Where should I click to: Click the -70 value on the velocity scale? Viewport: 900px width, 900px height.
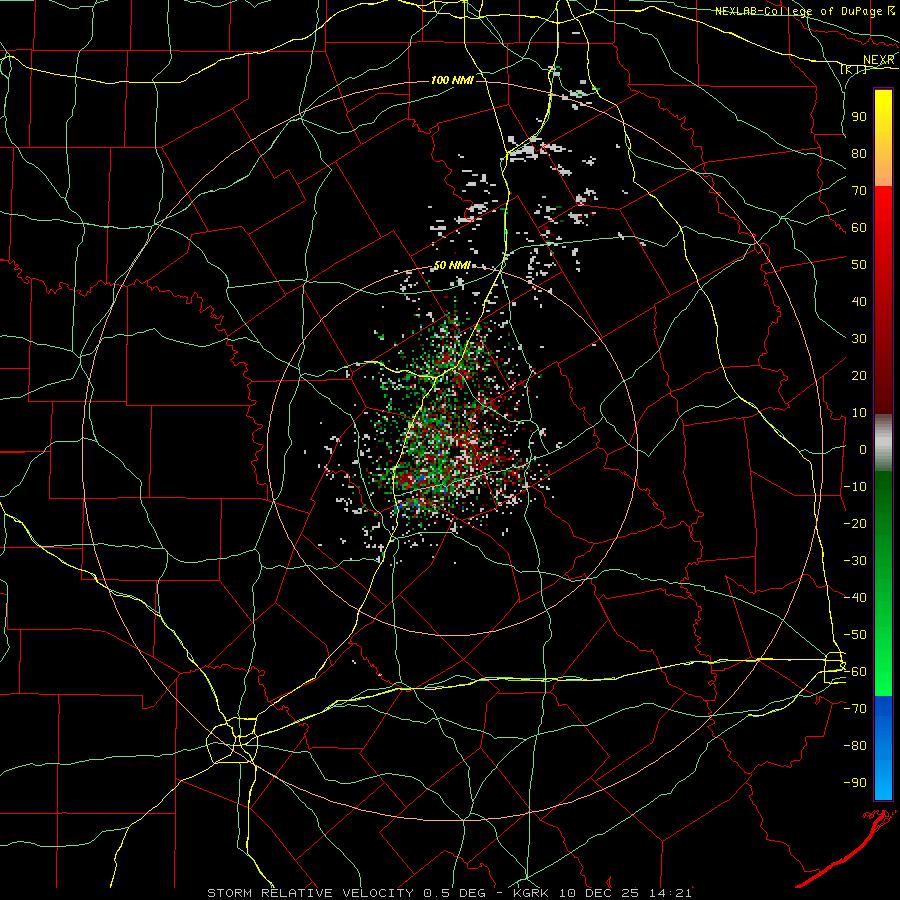[x=855, y=709]
